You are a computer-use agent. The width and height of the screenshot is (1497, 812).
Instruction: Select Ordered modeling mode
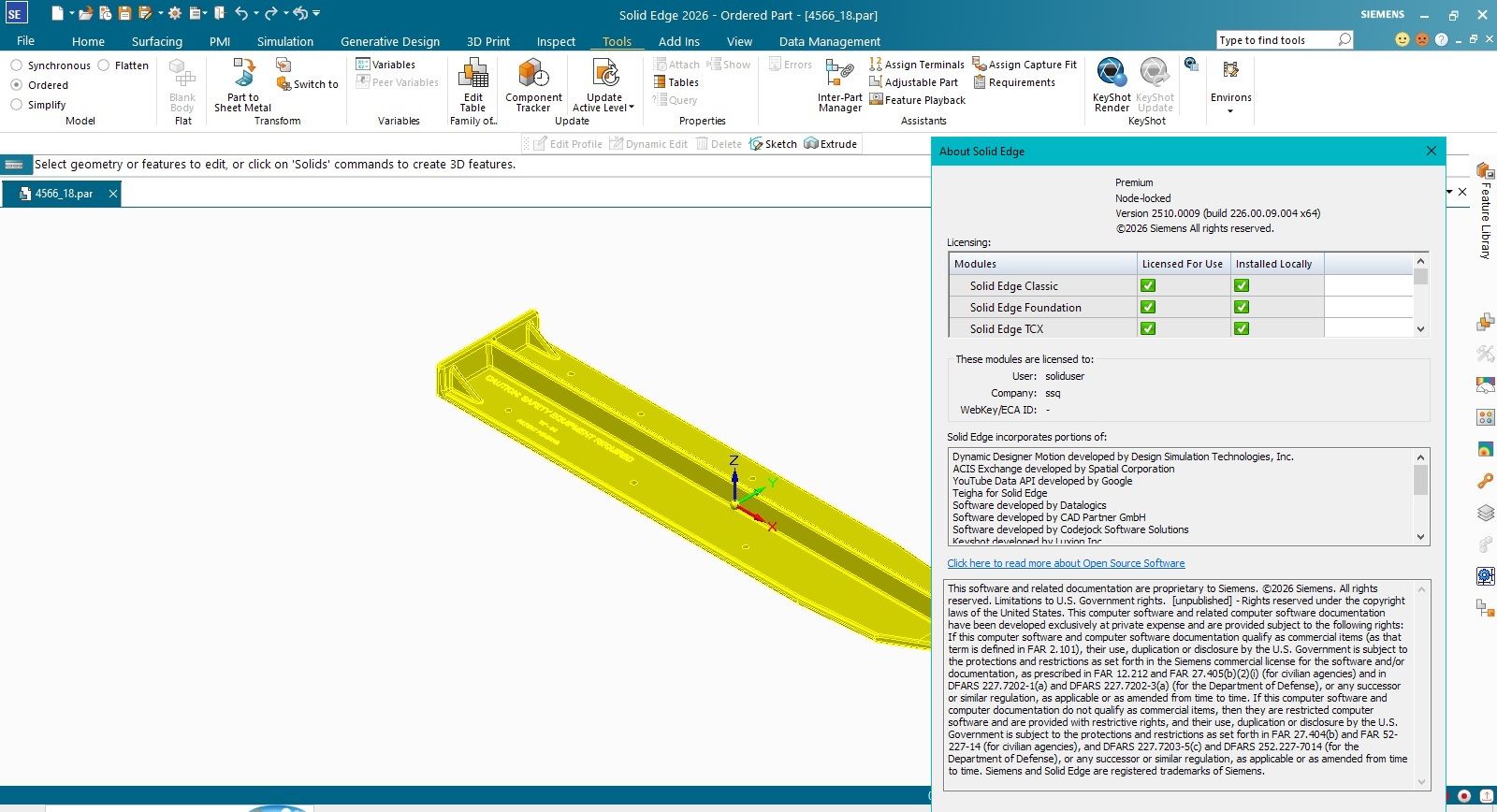point(39,85)
